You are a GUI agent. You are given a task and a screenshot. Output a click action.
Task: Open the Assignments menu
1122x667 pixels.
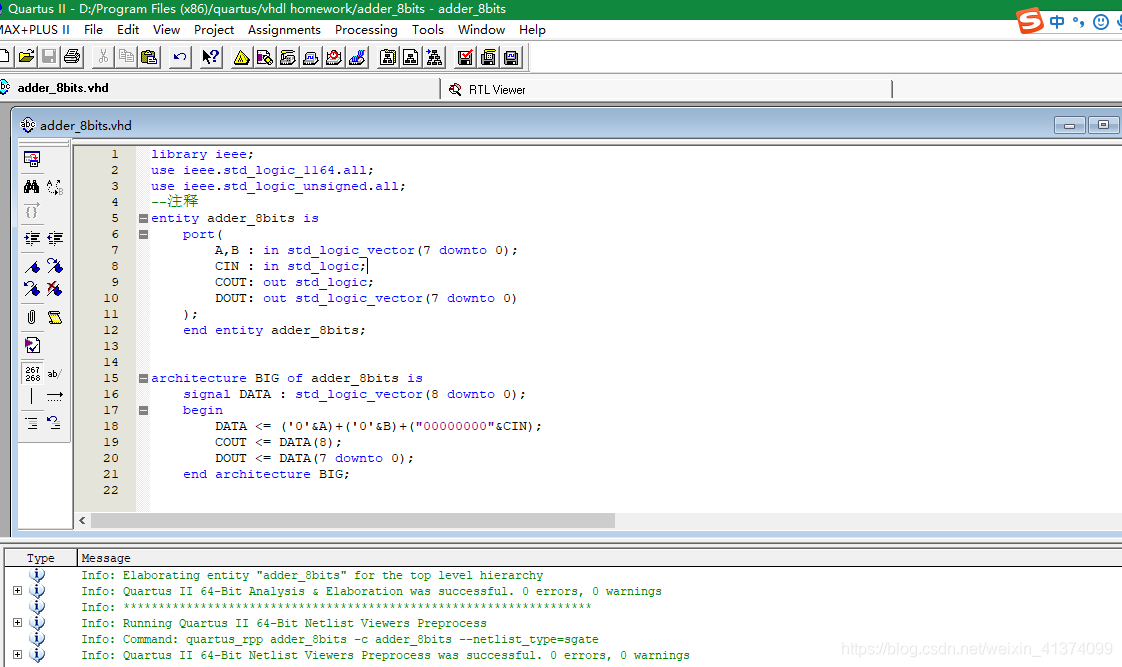click(284, 29)
